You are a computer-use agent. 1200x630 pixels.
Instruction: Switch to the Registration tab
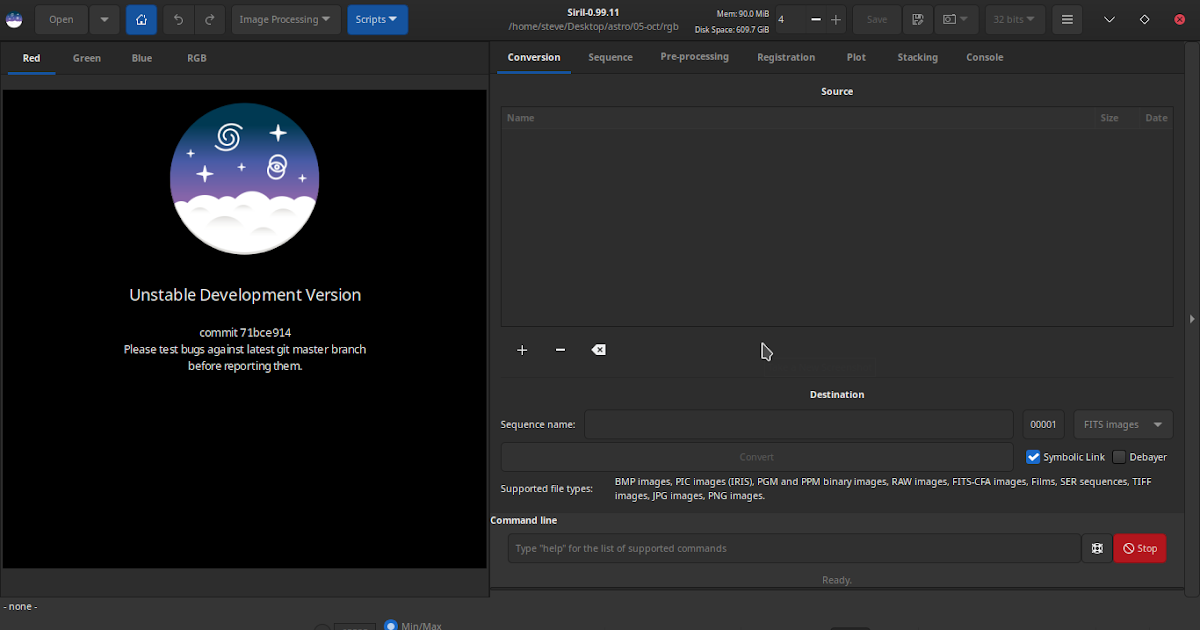point(785,57)
